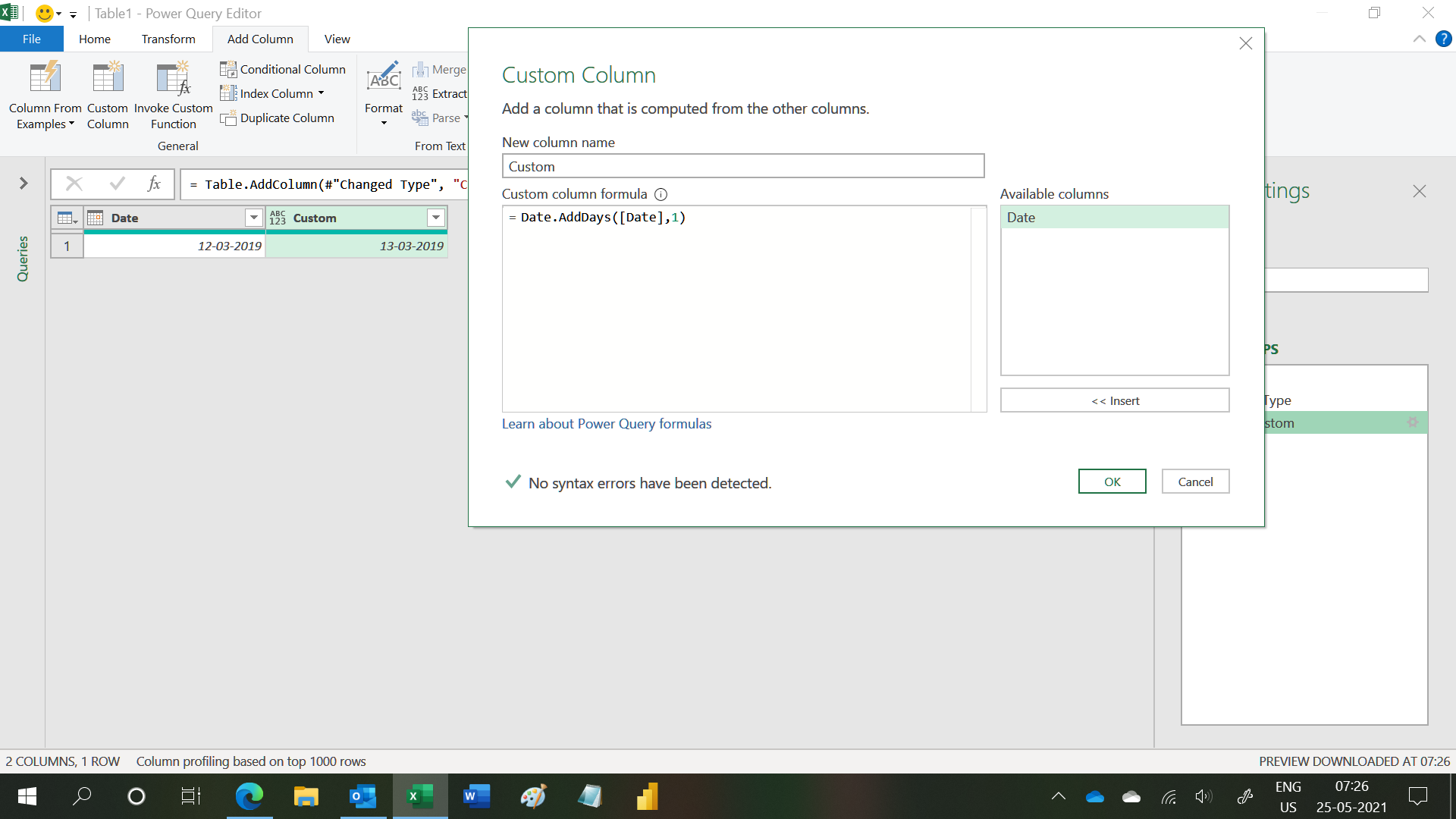Open Power Query help question mark
The image size is (1456, 819).
click(x=1443, y=39)
